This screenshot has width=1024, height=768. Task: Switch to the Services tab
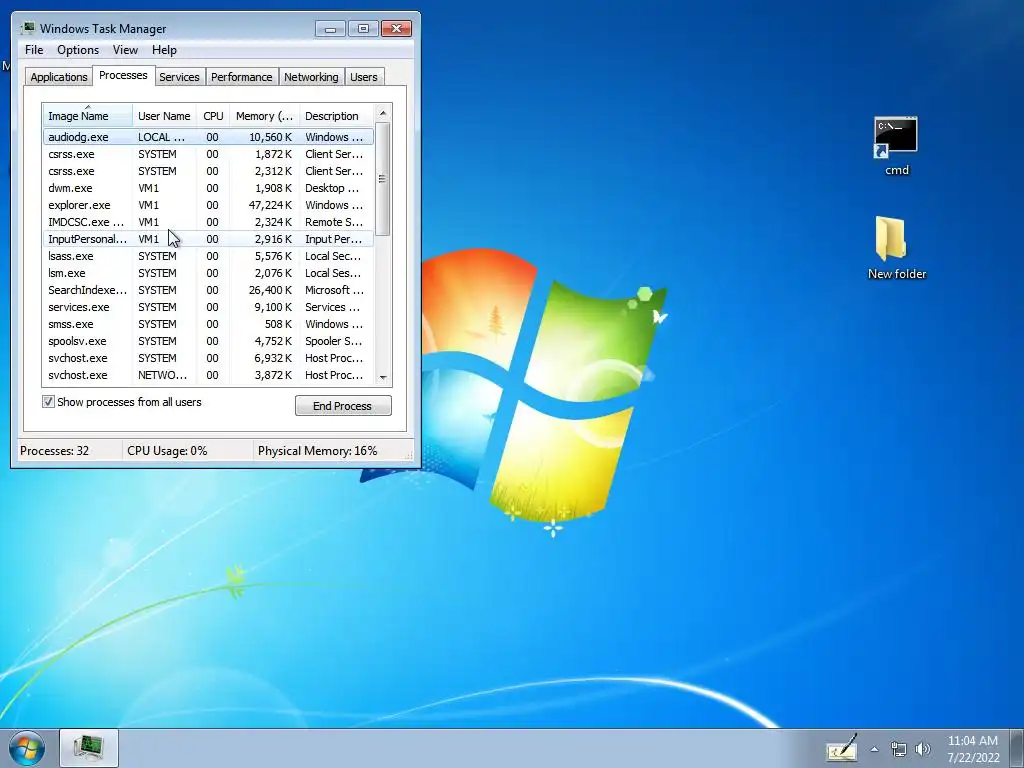(179, 76)
